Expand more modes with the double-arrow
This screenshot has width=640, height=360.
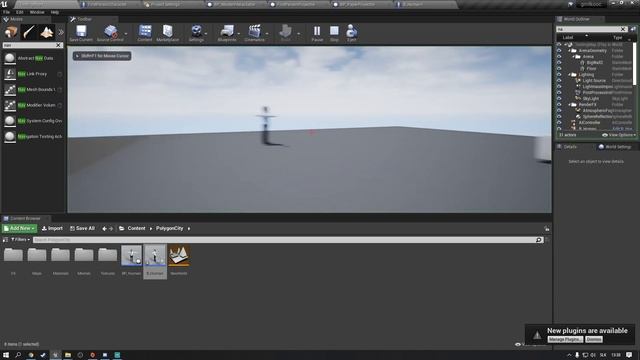coord(61,32)
